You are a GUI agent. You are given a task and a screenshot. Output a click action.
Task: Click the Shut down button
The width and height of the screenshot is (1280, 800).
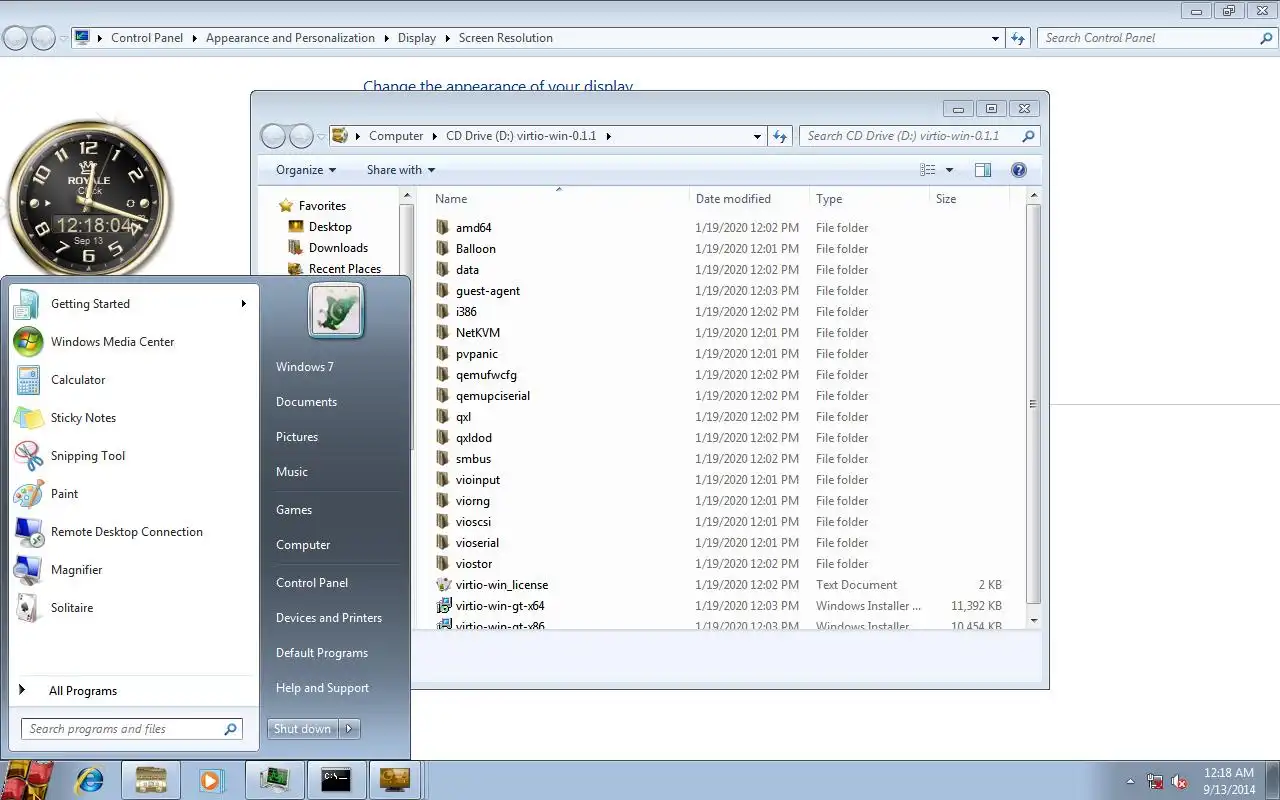coord(303,729)
